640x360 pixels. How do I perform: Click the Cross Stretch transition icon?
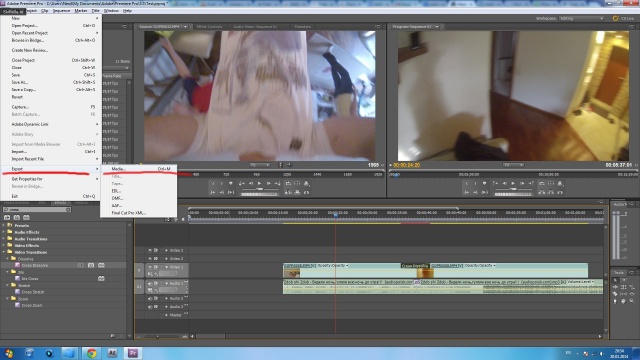point(18,292)
